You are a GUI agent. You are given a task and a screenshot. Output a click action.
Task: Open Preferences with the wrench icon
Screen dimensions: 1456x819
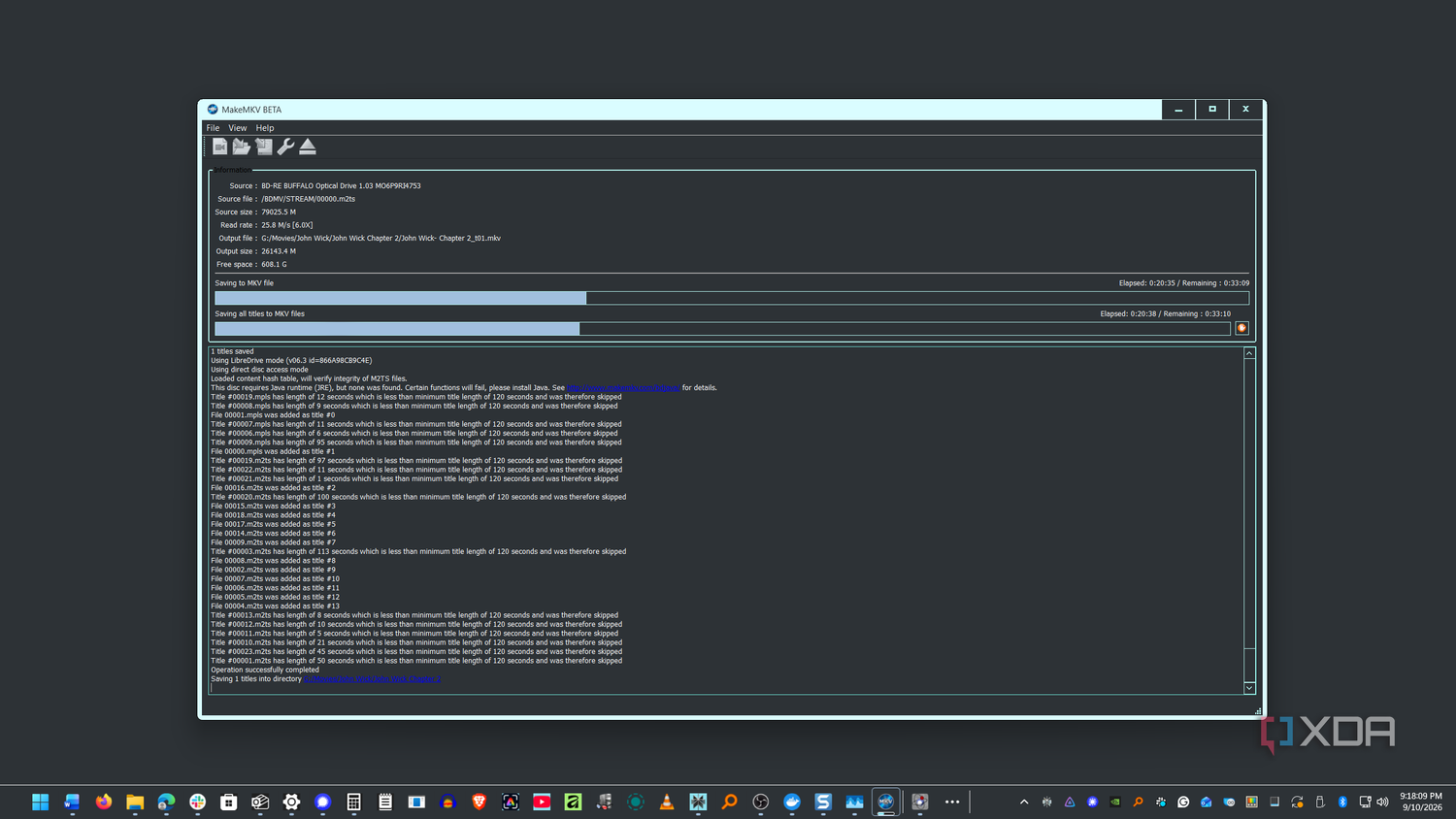(285, 147)
